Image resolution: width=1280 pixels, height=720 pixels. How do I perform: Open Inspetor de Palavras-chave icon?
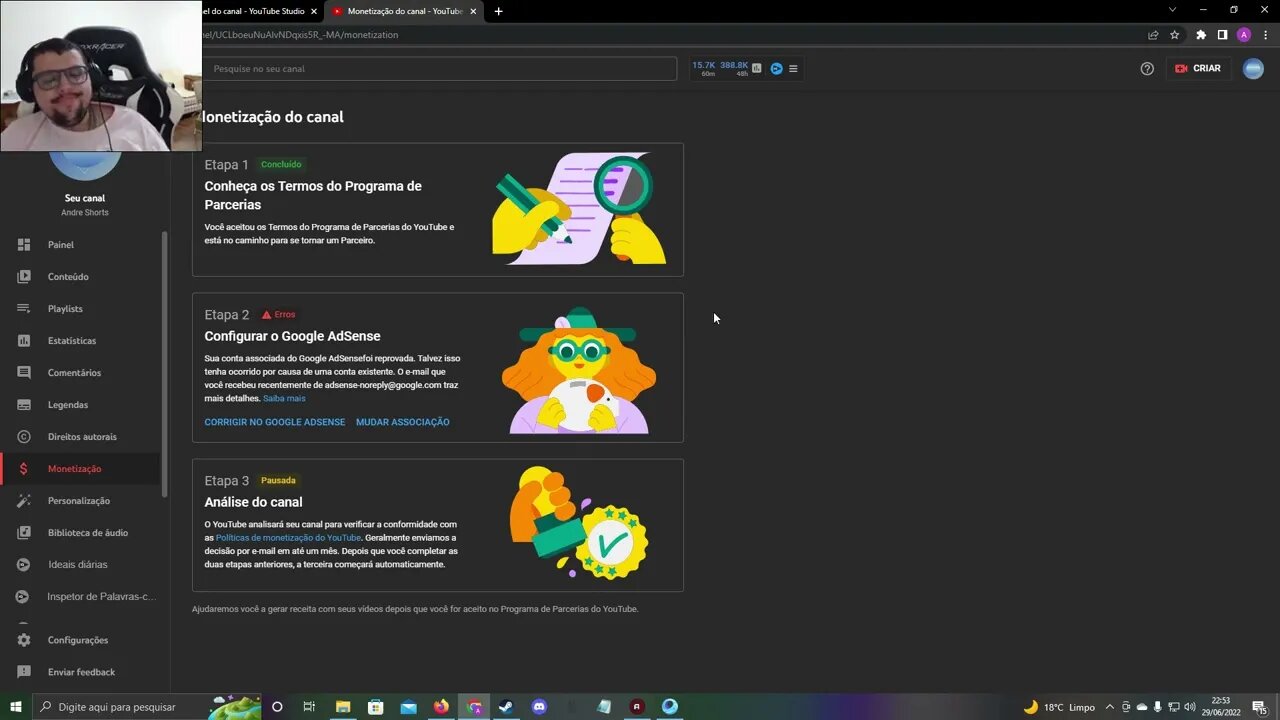tap(24, 596)
